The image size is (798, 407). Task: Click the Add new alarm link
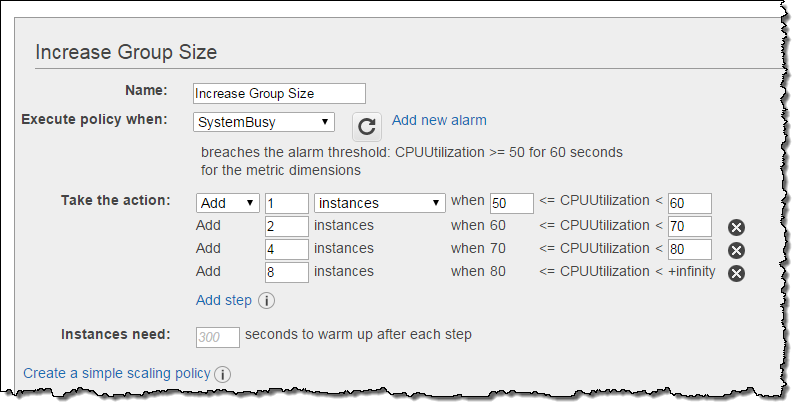(x=439, y=120)
